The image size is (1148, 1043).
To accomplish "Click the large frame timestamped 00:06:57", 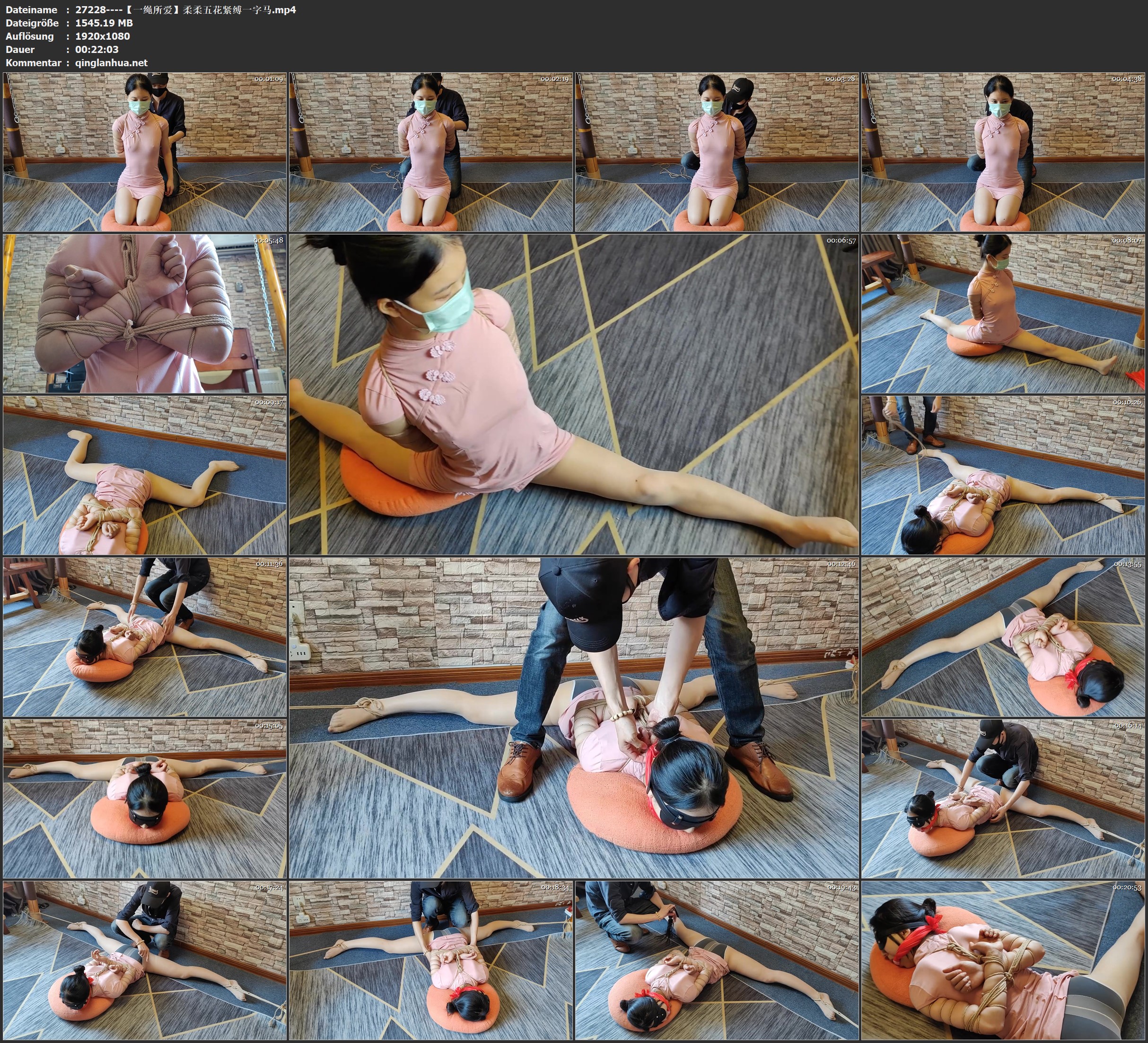I will [x=573, y=394].
